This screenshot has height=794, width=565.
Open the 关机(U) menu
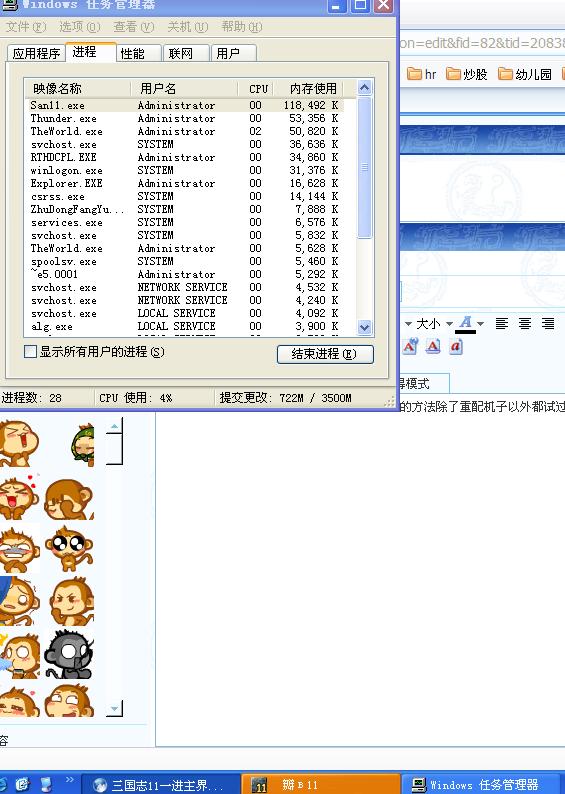187,26
